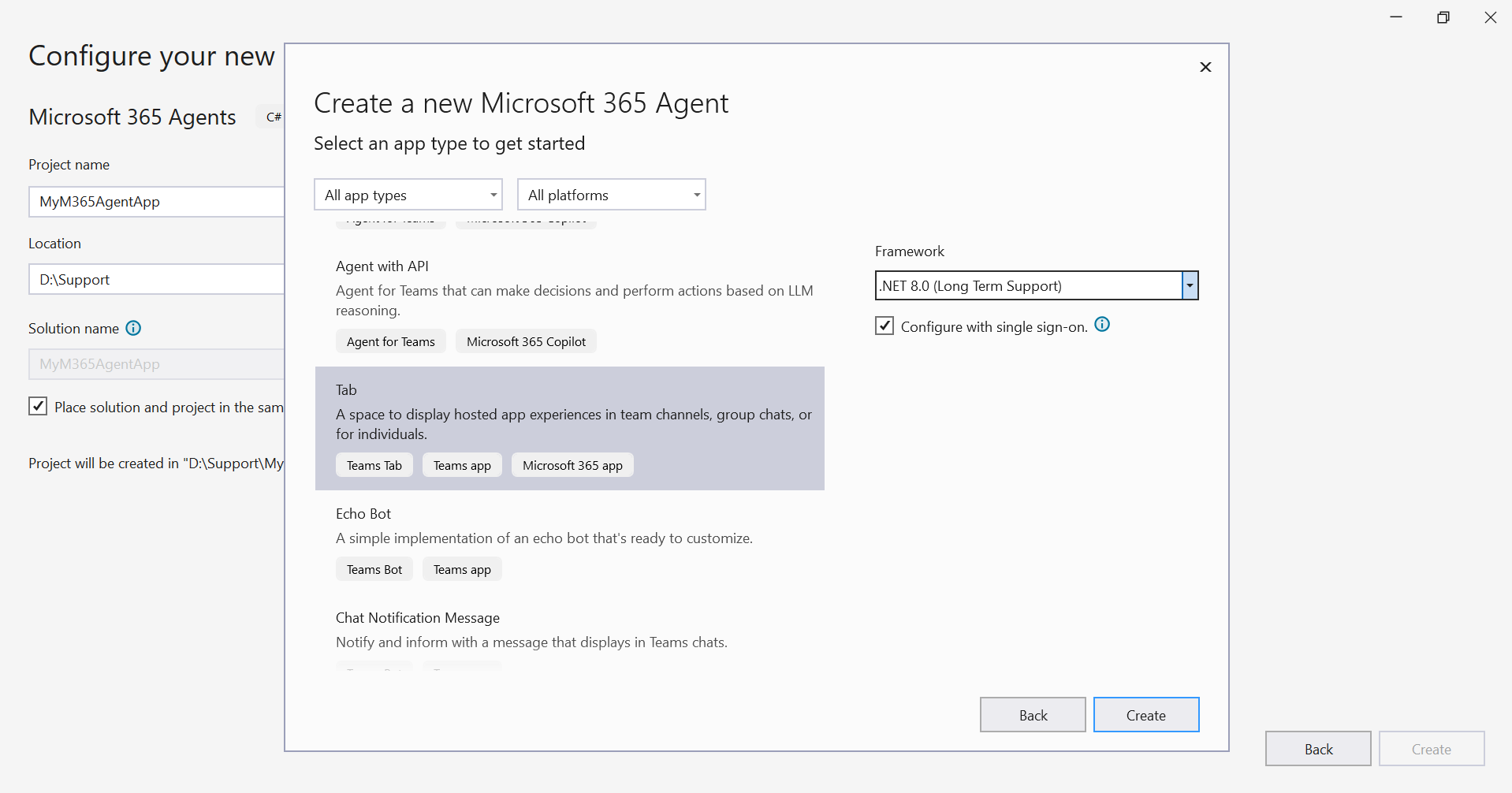The width and height of the screenshot is (1512, 793).
Task: Click Back in the agent dialog
Action: point(1032,714)
